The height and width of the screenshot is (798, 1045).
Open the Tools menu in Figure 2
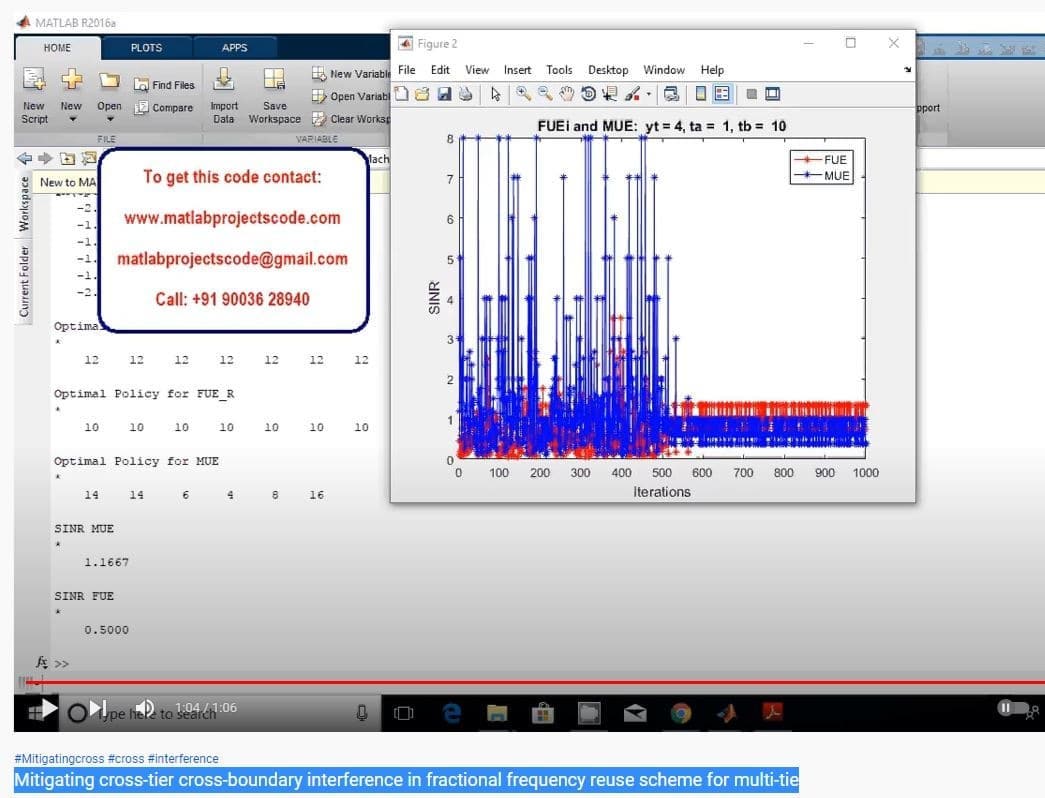click(559, 69)
